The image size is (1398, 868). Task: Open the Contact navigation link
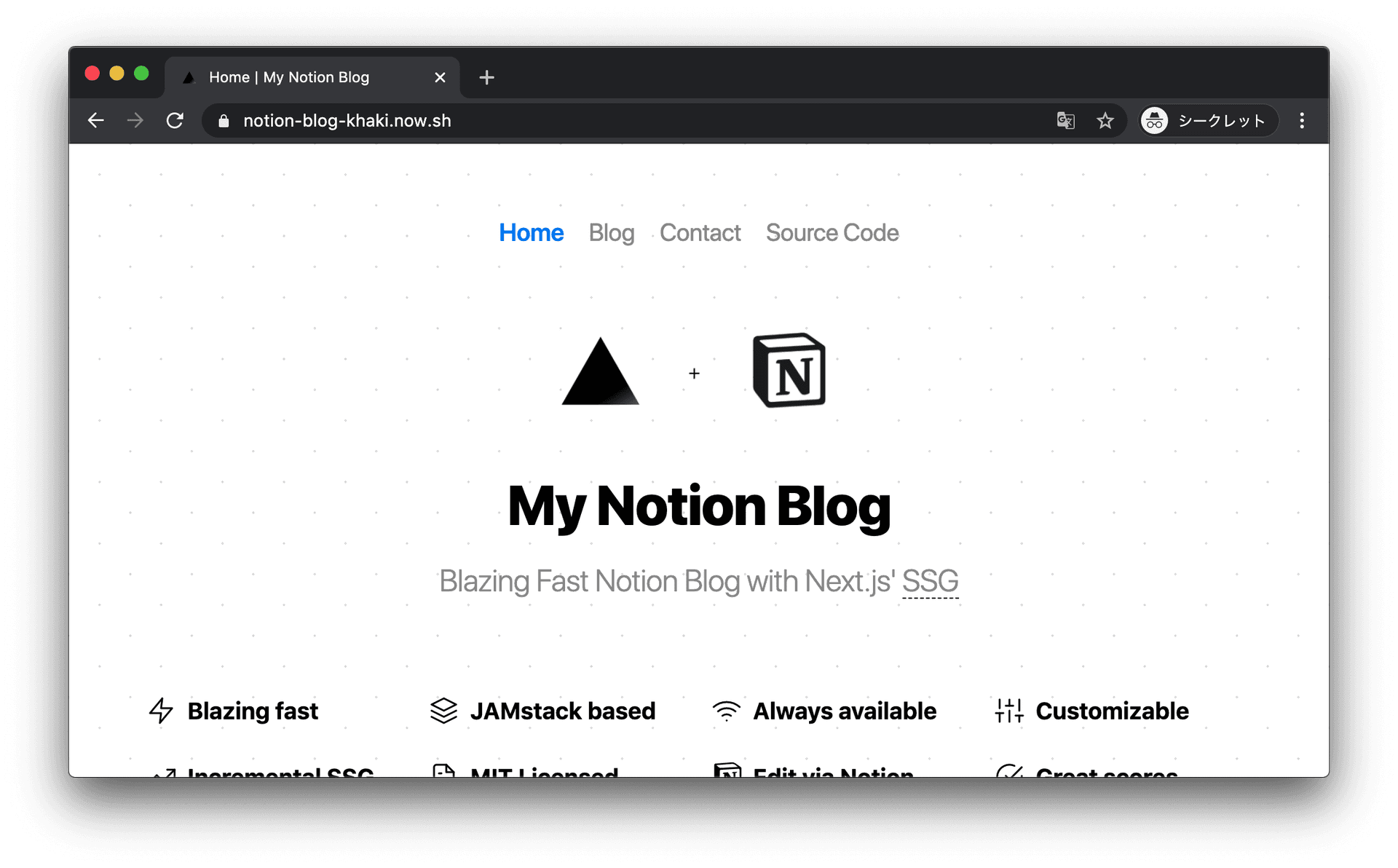[700, 232]
